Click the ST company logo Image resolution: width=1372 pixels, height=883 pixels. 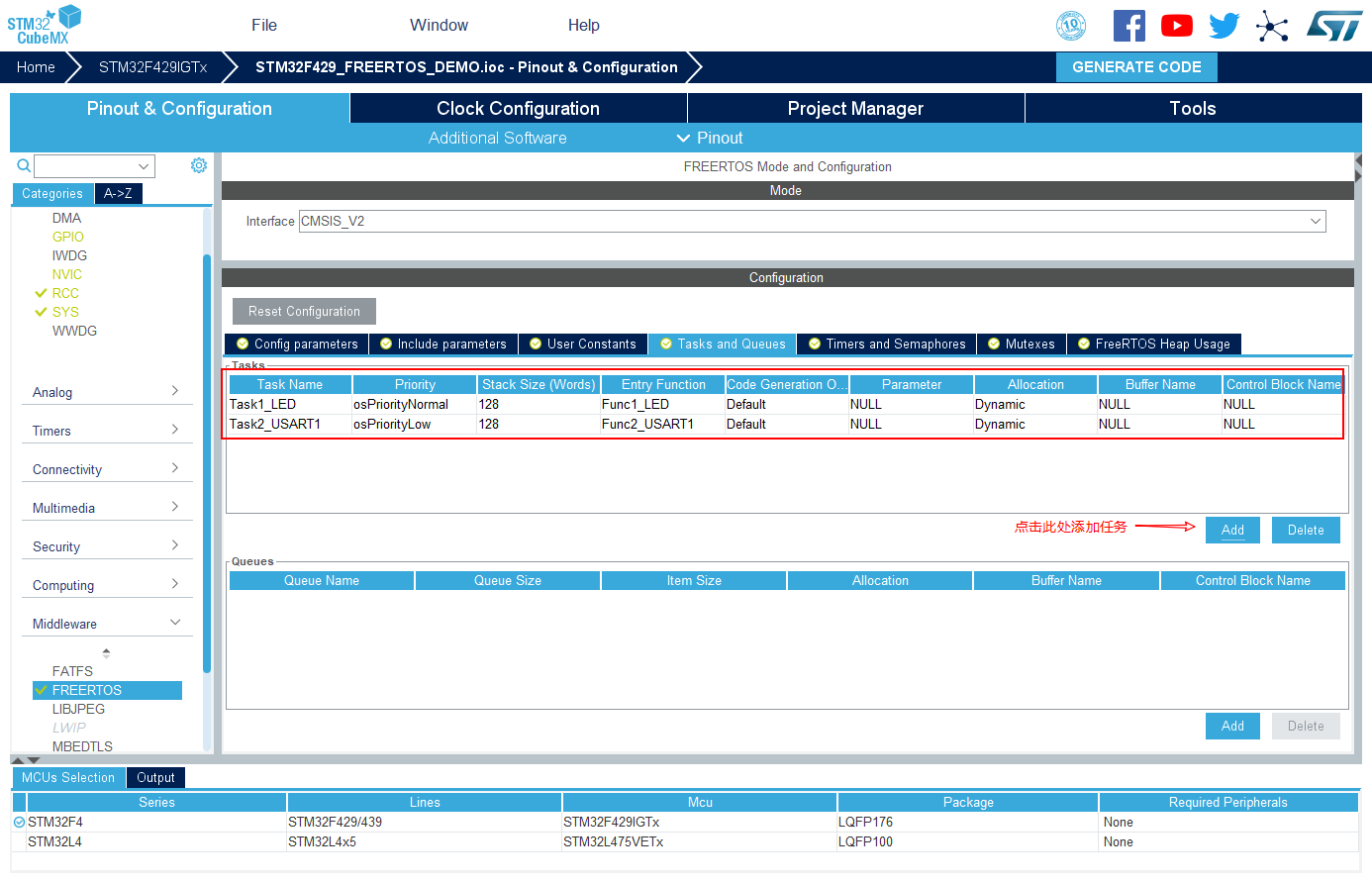1334,26
